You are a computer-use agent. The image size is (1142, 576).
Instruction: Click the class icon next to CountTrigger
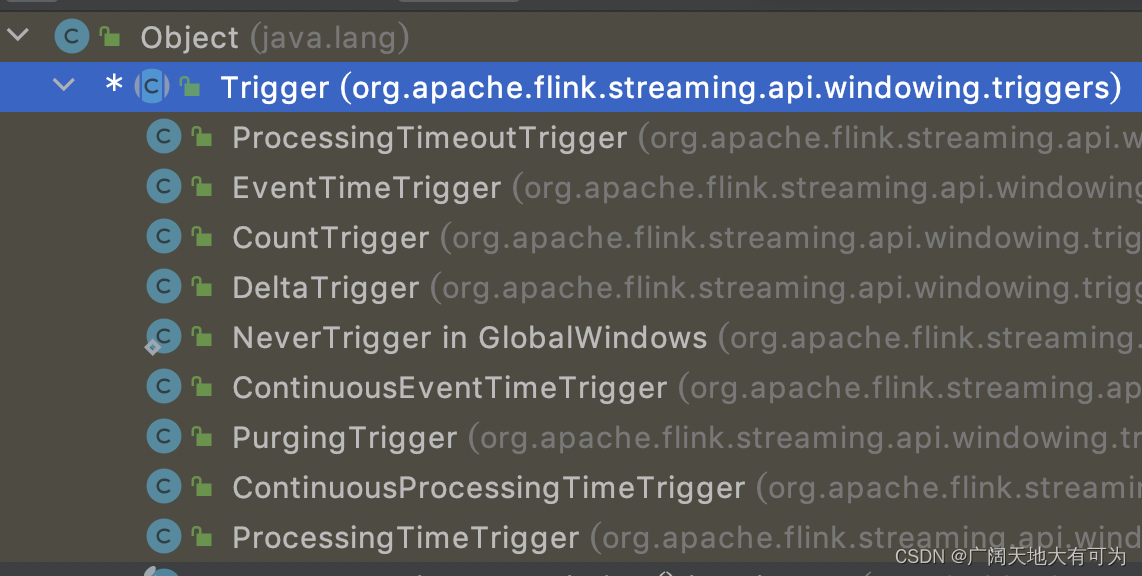click(163, 236)
